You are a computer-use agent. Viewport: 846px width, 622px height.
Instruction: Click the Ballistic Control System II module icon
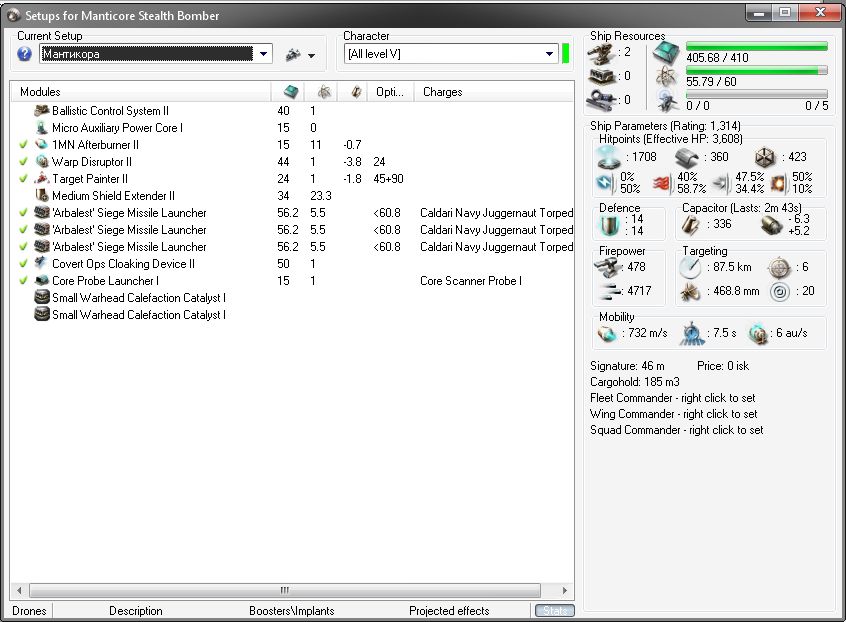click(42, 111)
